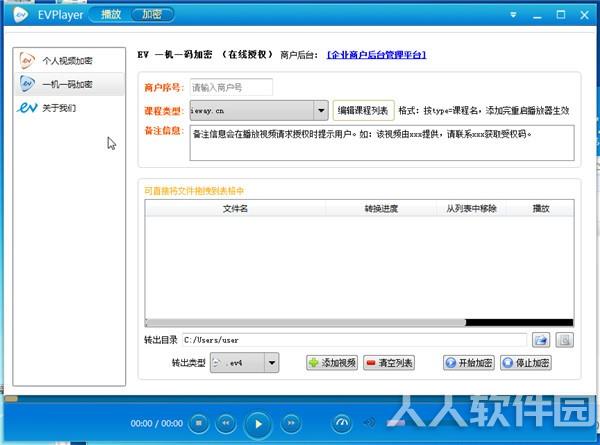Switch to the 加密 tab

pos(152,15)
